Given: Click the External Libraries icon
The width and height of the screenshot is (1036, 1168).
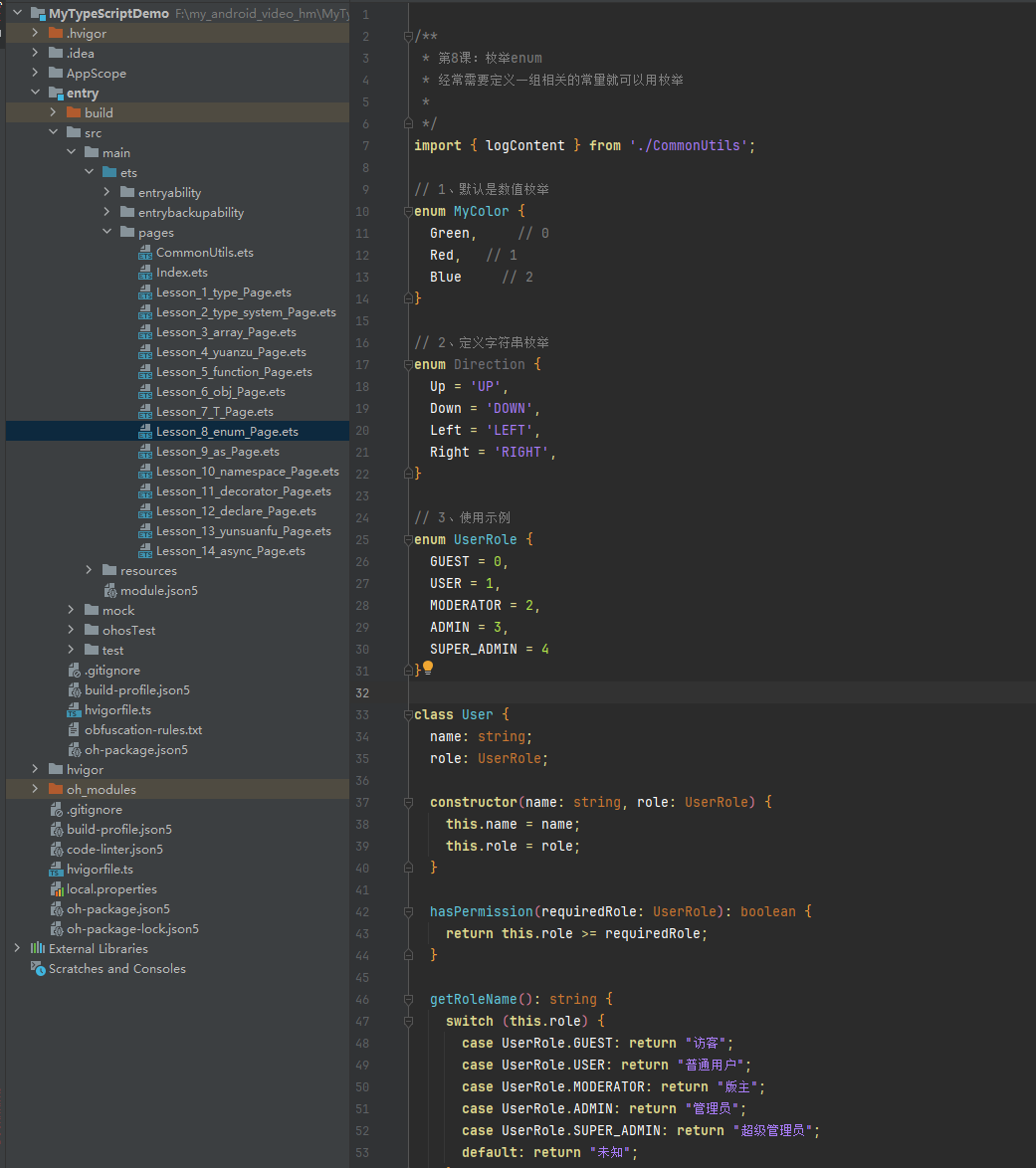Looking at the screenshot, I should [x=37, y=948].
